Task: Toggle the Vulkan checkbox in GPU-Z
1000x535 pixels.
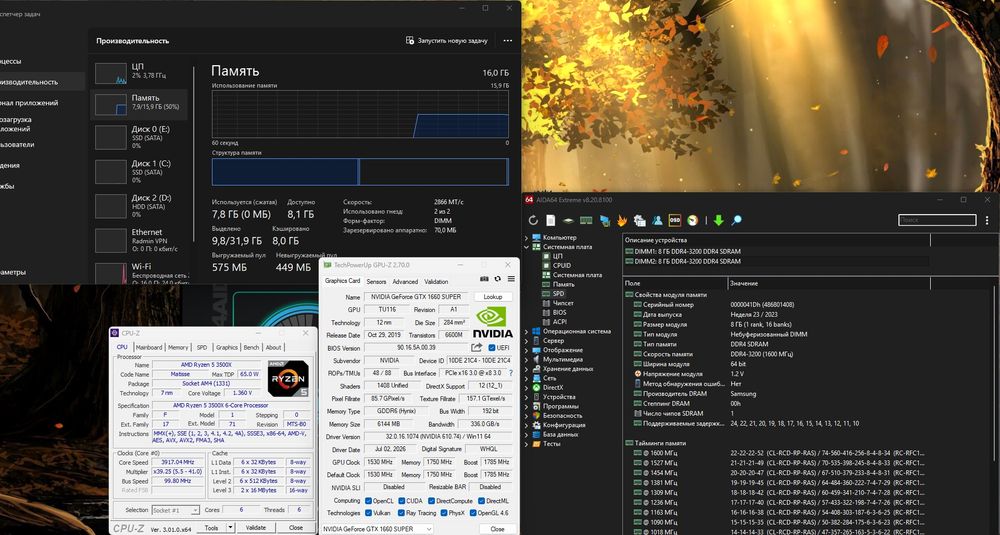Action: (x=369, y=513)
